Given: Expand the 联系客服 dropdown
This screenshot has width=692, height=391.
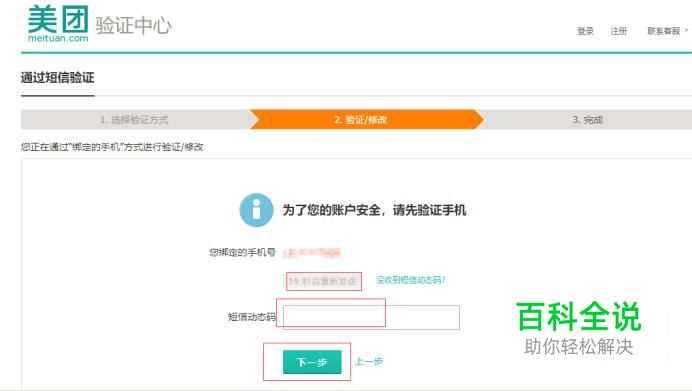Looking at the screenshot, I should (x=667, y=31).
